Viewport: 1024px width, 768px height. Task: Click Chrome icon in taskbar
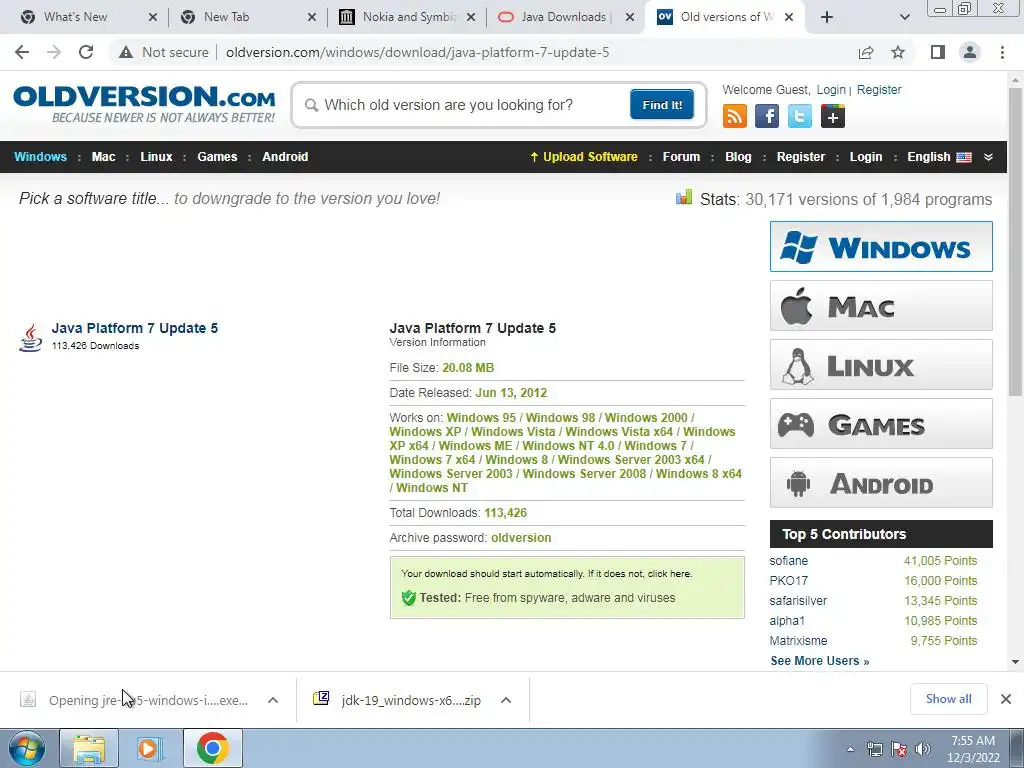[213, 748]
